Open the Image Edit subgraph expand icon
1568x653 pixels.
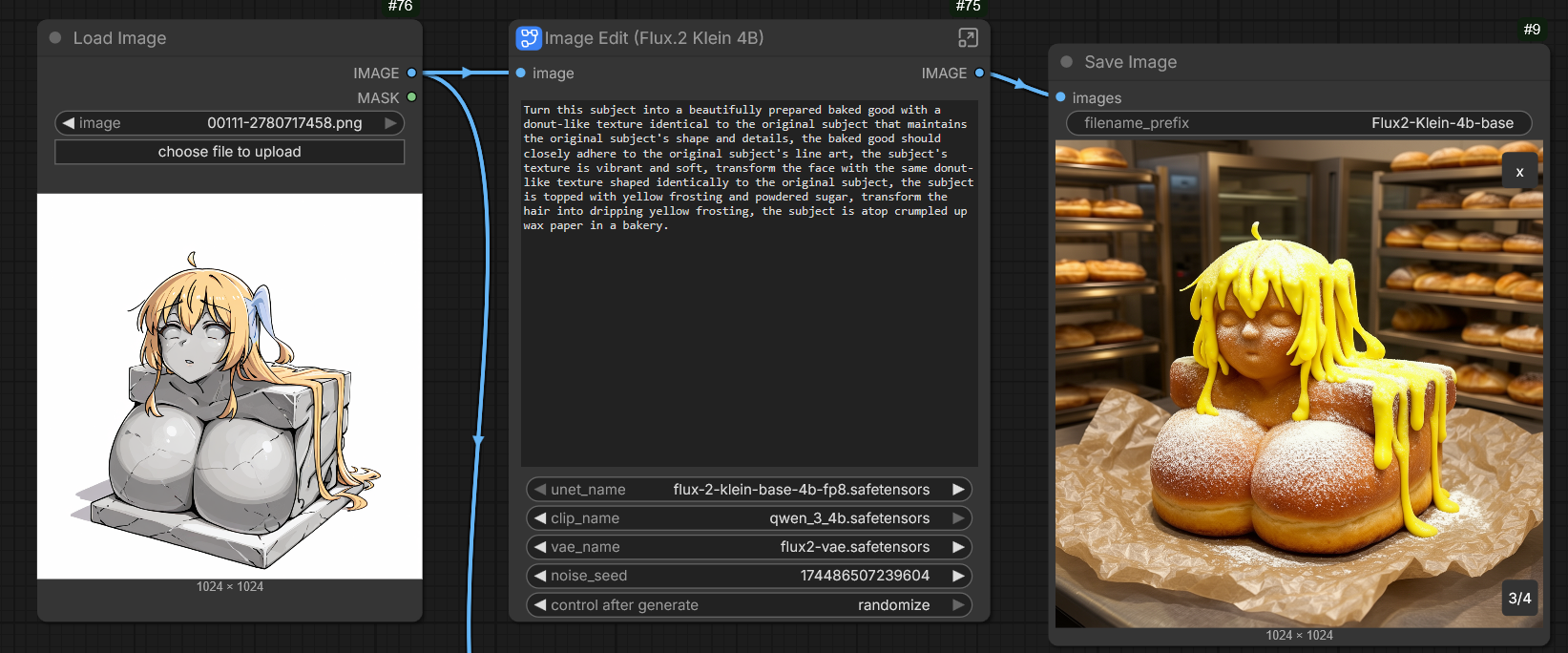[968, 38]
